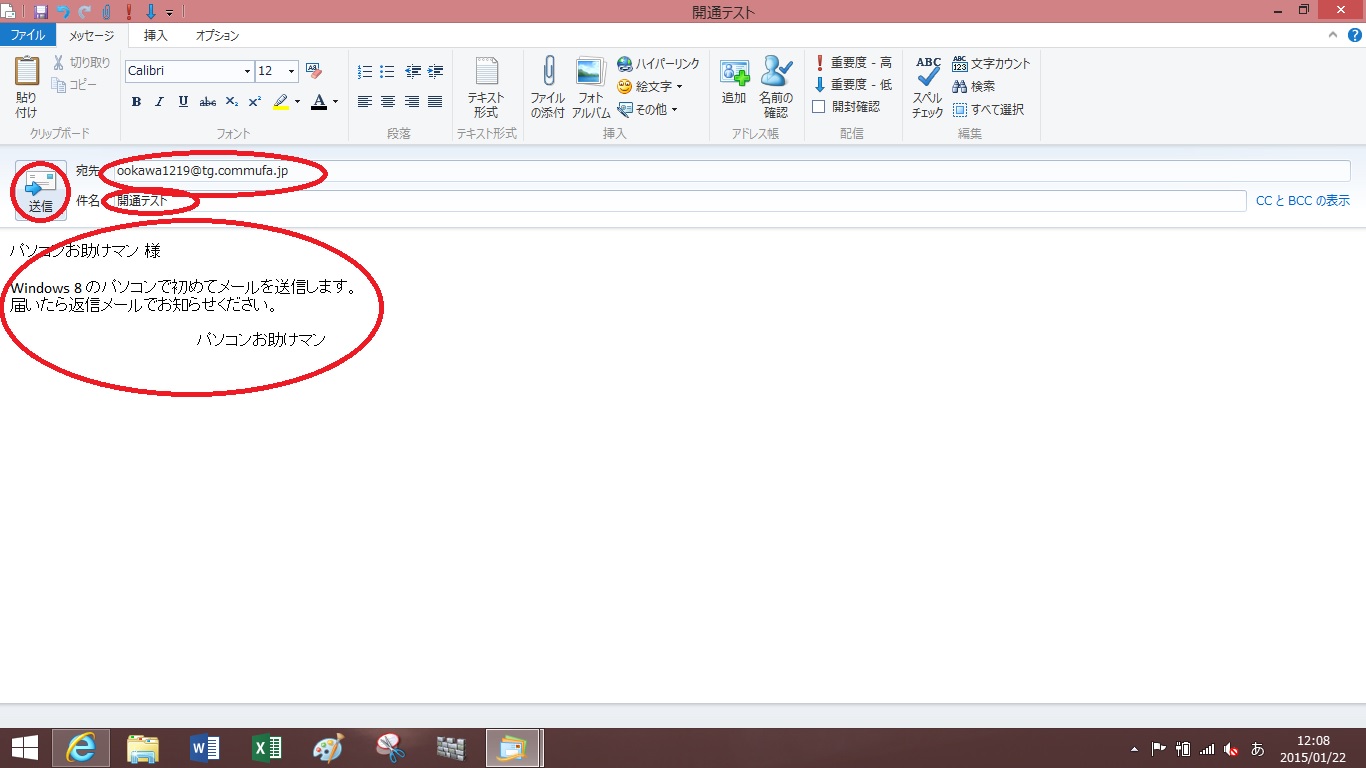Apply yellow text highlight color
The height and width of the screenshot is (768, 1366).
281,101
